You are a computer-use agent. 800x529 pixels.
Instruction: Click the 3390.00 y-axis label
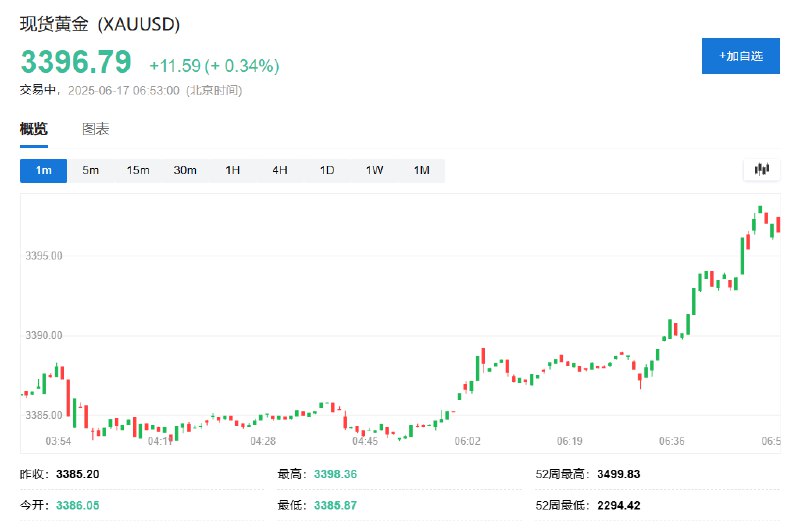pyautogui.click(x=44, y=336)
